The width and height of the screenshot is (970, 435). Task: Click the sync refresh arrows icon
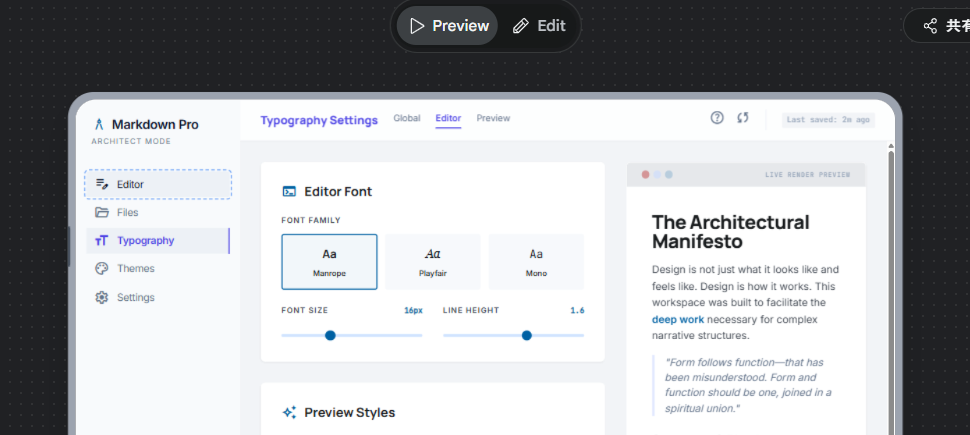pos(743,118)
